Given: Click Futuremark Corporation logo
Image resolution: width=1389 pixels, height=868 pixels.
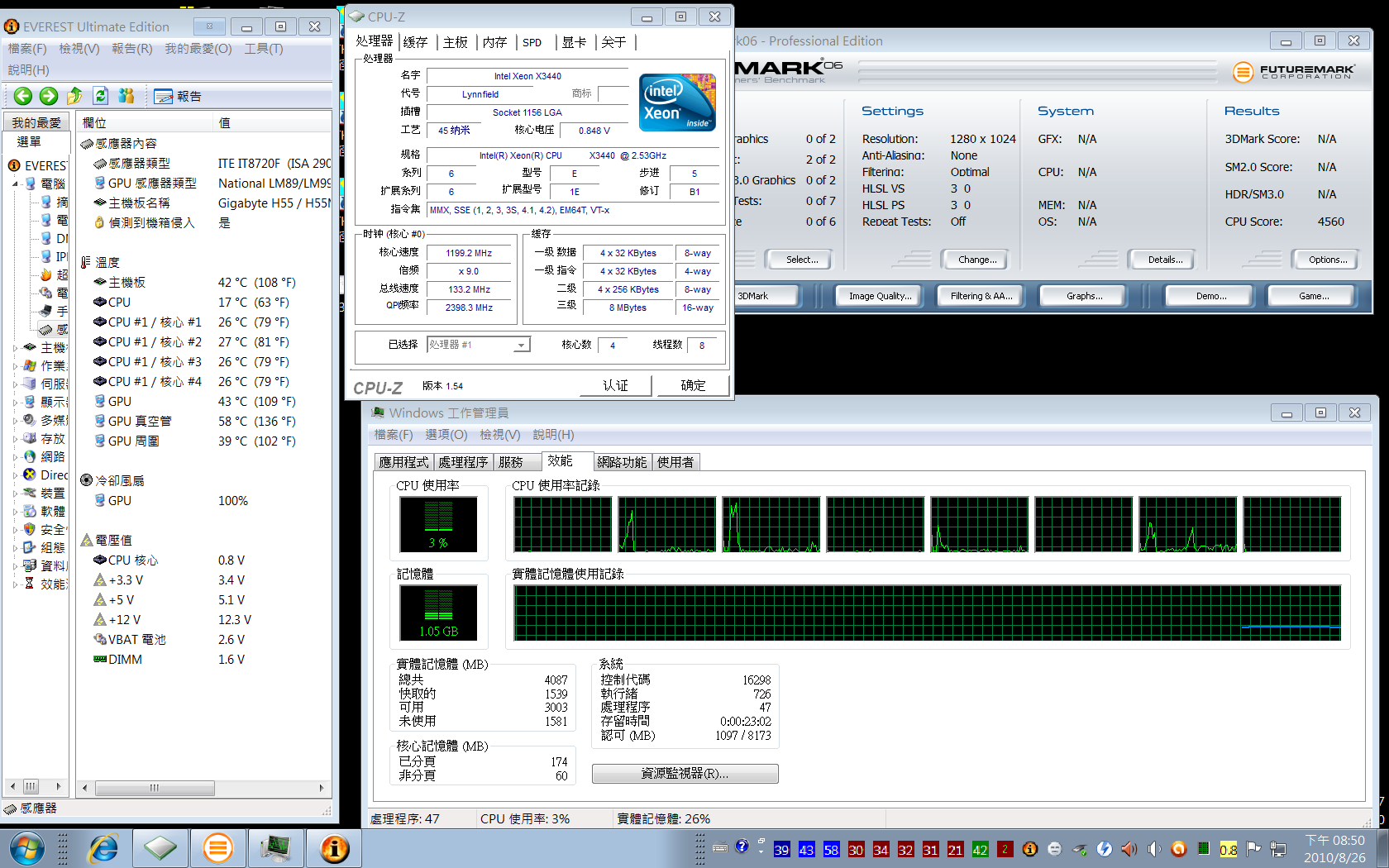Looking at the screenshot, I should [x=1294, y=72].
